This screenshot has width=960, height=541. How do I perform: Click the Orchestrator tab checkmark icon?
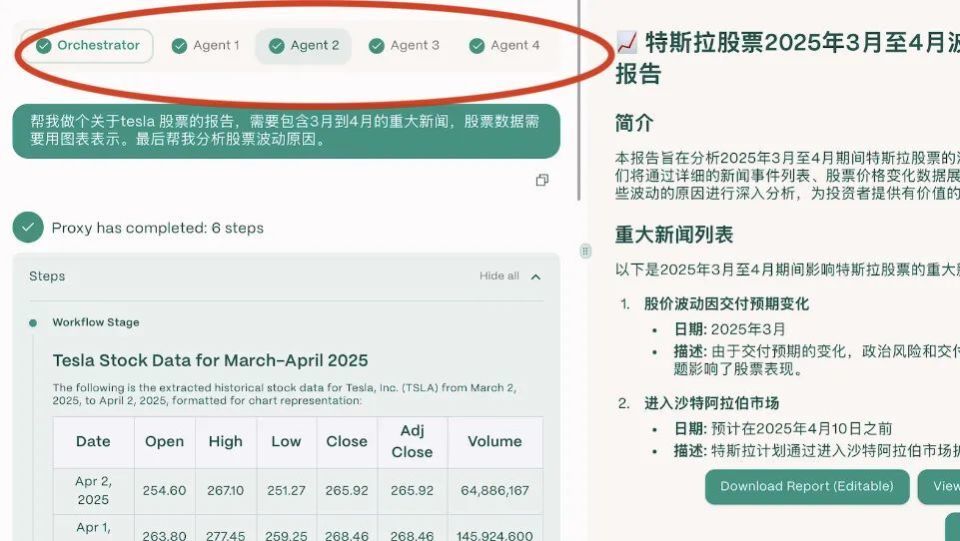(x=43, y=46)
